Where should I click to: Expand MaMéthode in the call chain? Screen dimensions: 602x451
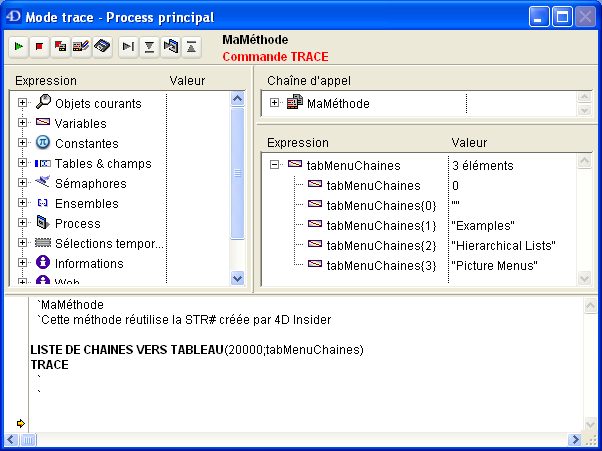tap(275, 103)
